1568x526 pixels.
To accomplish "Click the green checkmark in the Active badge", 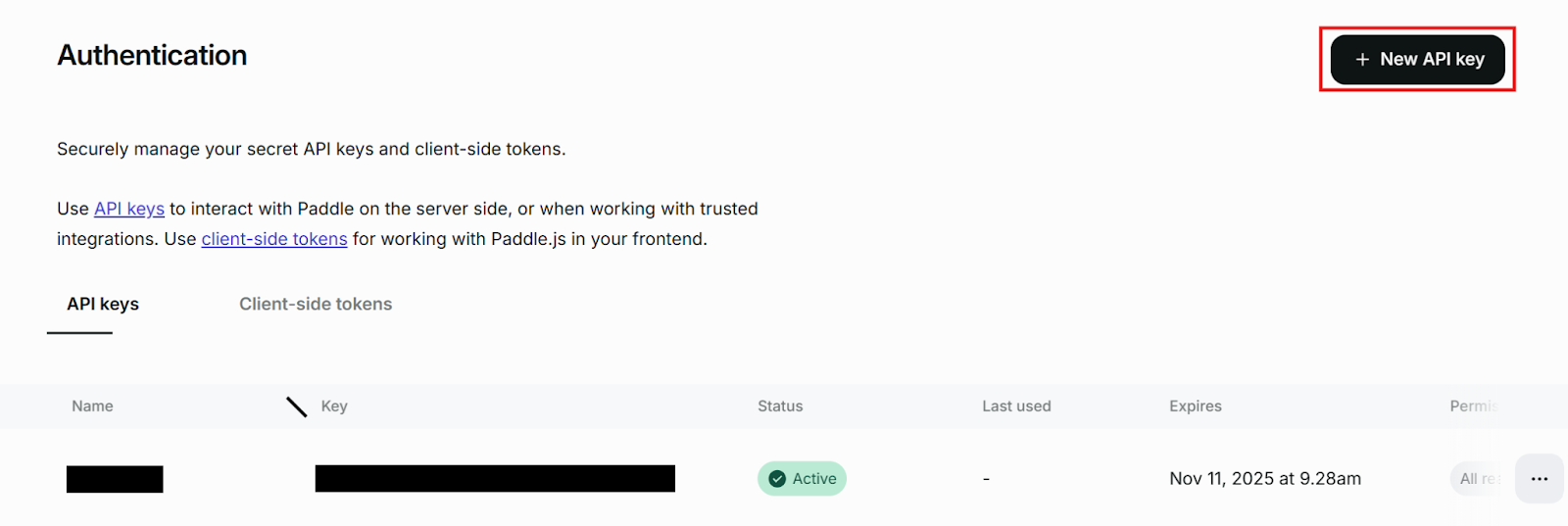I will [777, 479].
